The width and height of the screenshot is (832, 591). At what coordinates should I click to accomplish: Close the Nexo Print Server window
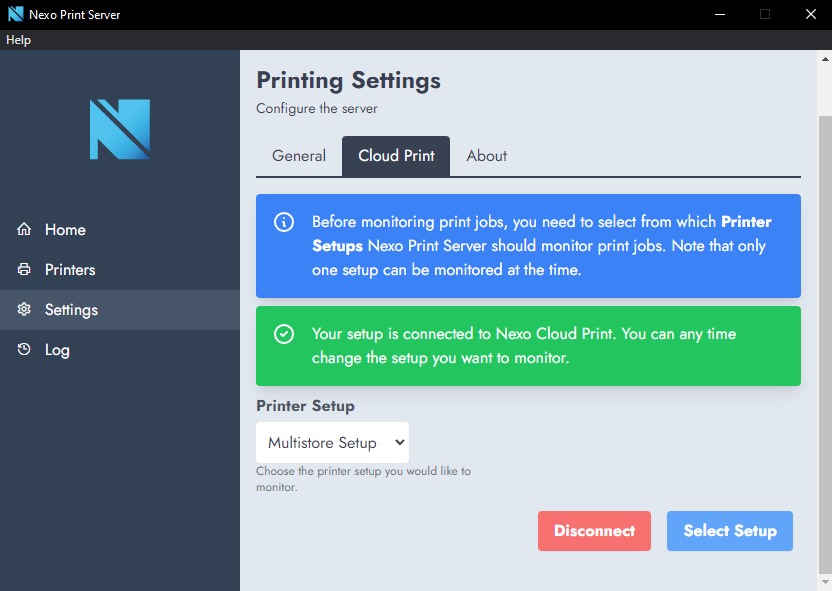pyautogui.click(x=810, y=14)
